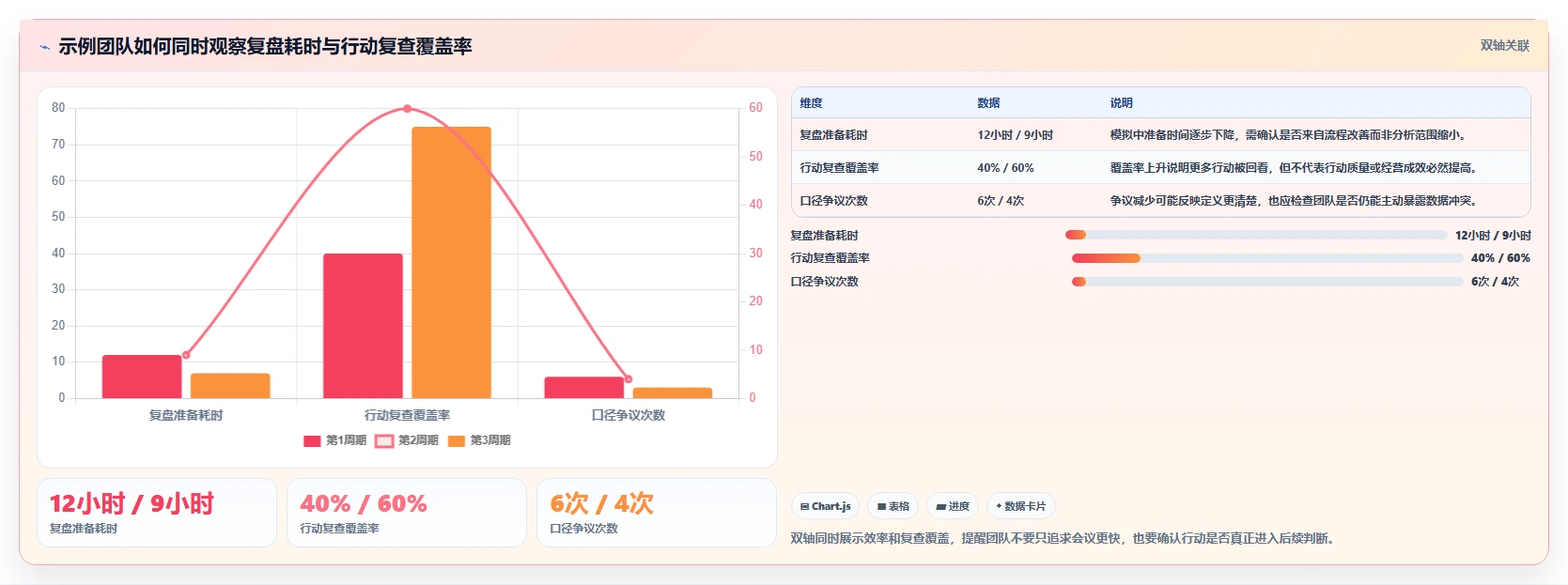Click the line peak point above 行动复查覆盖率
This screenshot has height=585, width=1568.
[407, 109]
